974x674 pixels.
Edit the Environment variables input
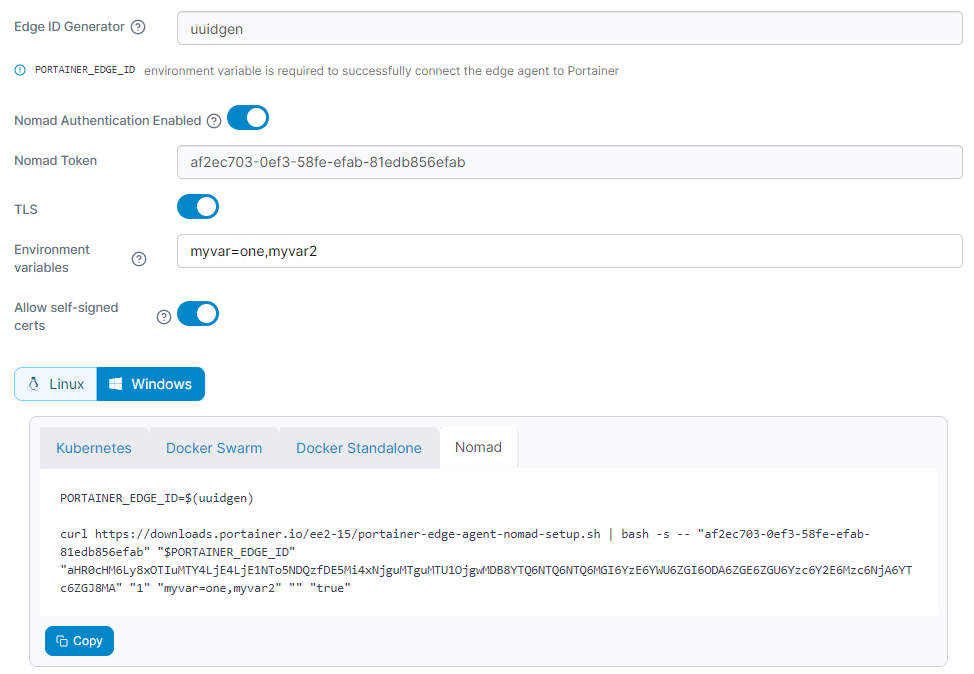pyautogui.click(x=570, y=251)
